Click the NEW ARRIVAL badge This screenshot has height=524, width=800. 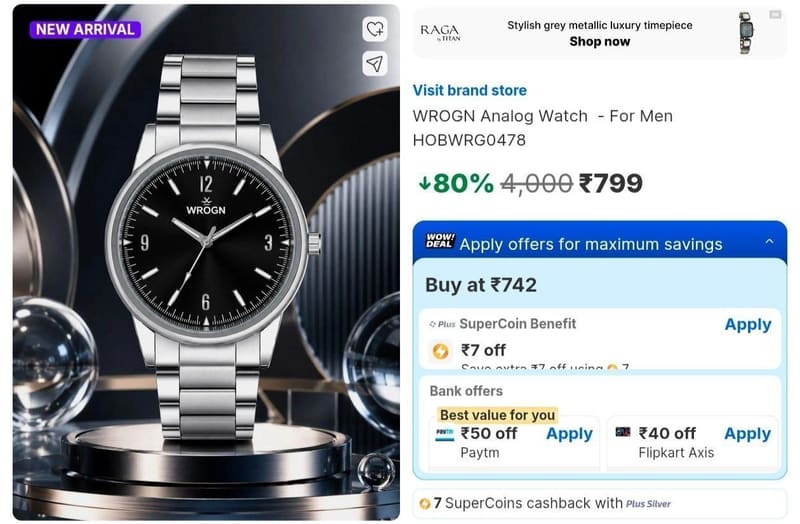tap(85, 30)
